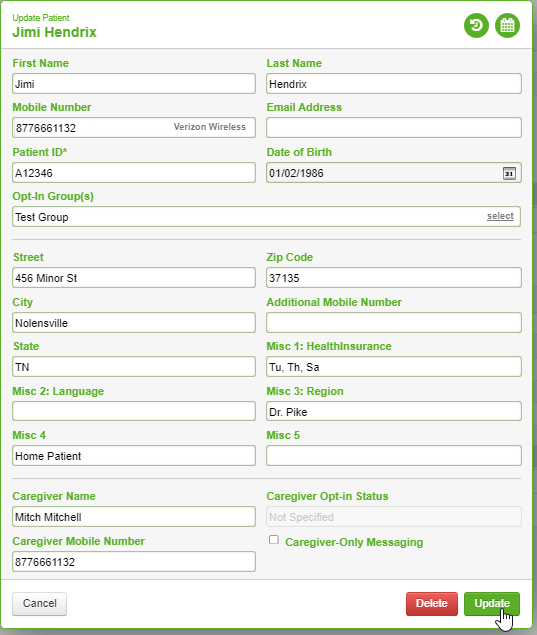The height and width of the screenshot is (635, 537).
Task: Focus the Last Name field
Action: click(394, 84)
